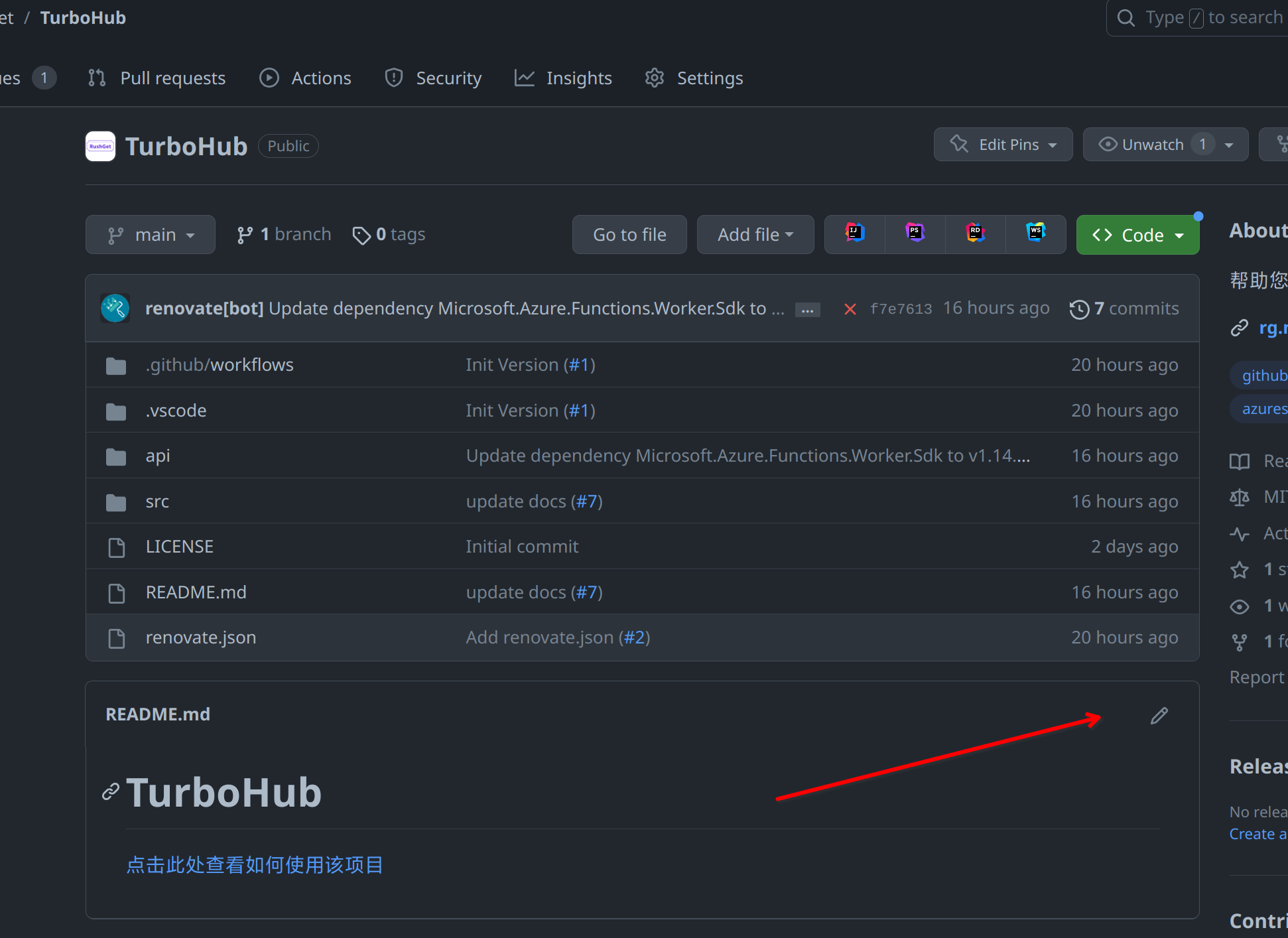
Task: Open WebStorm clone icon
Action: pyautogui.click(x=1035, y=234)
